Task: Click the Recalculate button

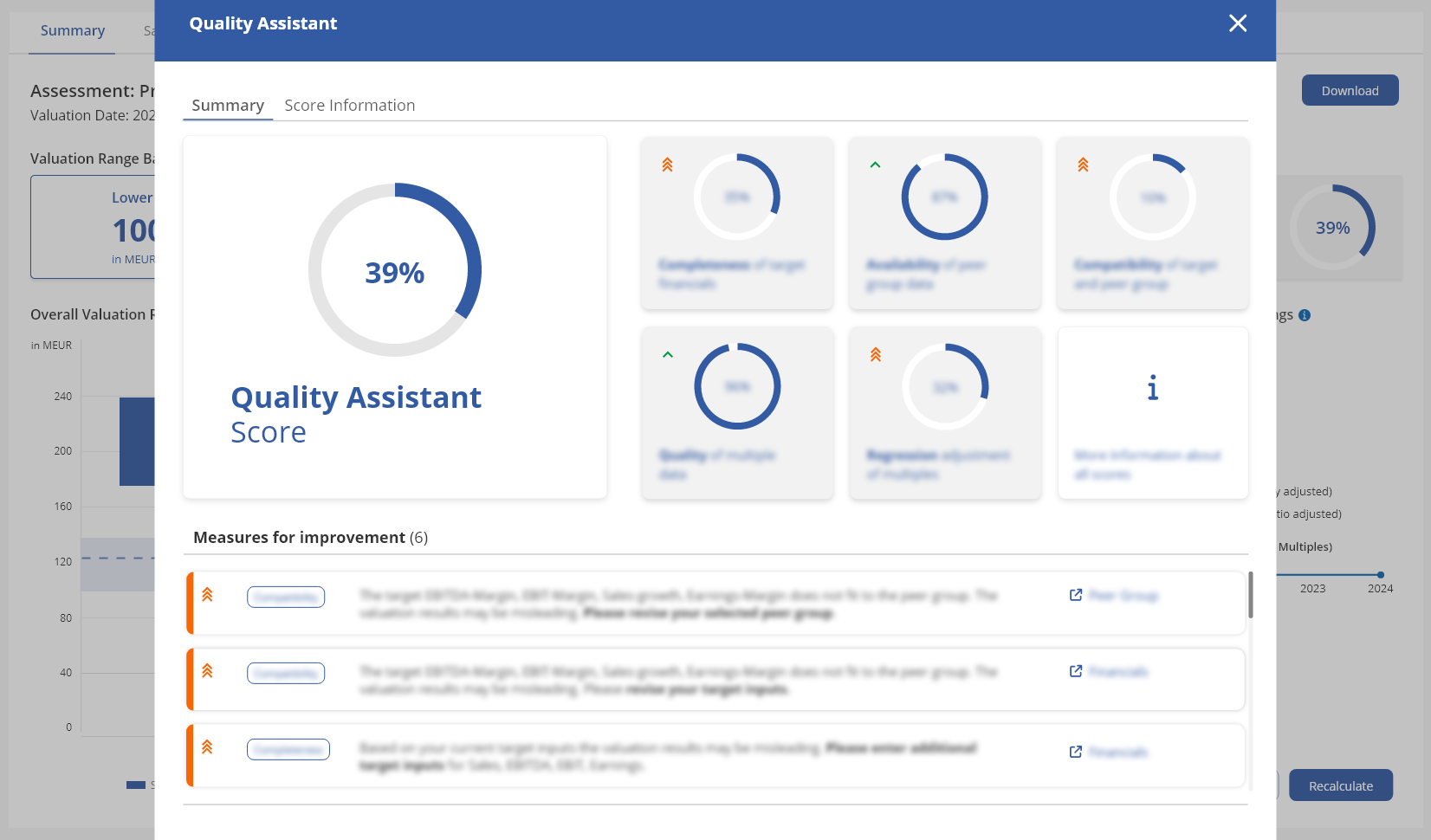Action: (1341, 785)
